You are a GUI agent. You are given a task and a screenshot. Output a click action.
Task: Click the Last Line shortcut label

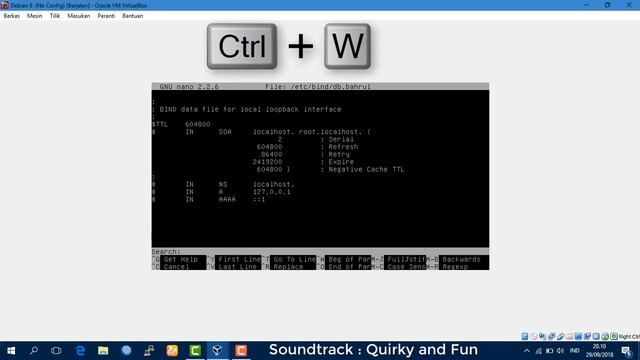(x=238, y=267)
